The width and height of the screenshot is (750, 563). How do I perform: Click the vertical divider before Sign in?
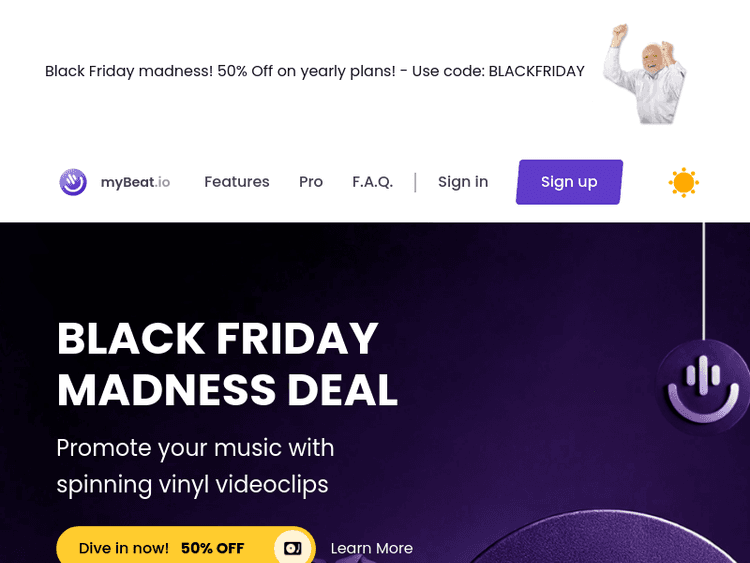click(x=415, y=182)
